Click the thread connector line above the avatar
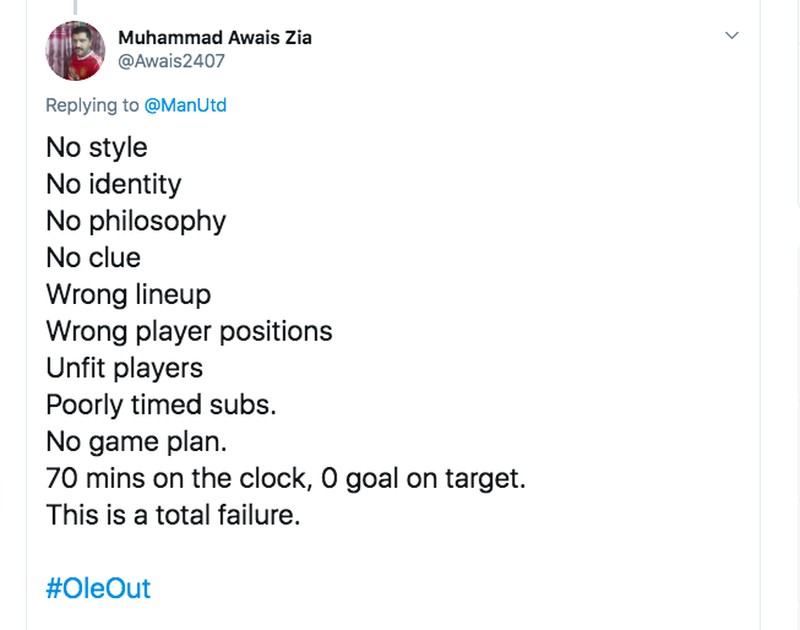 coord(75,6)
